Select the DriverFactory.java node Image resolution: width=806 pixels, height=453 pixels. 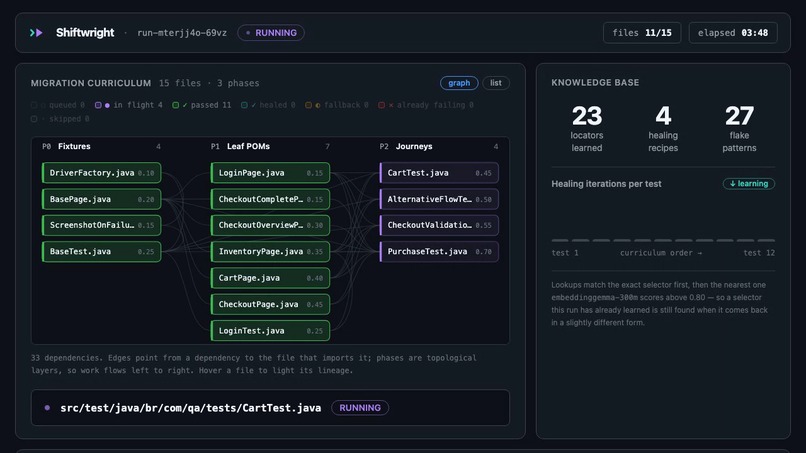(x=101, y=173)
